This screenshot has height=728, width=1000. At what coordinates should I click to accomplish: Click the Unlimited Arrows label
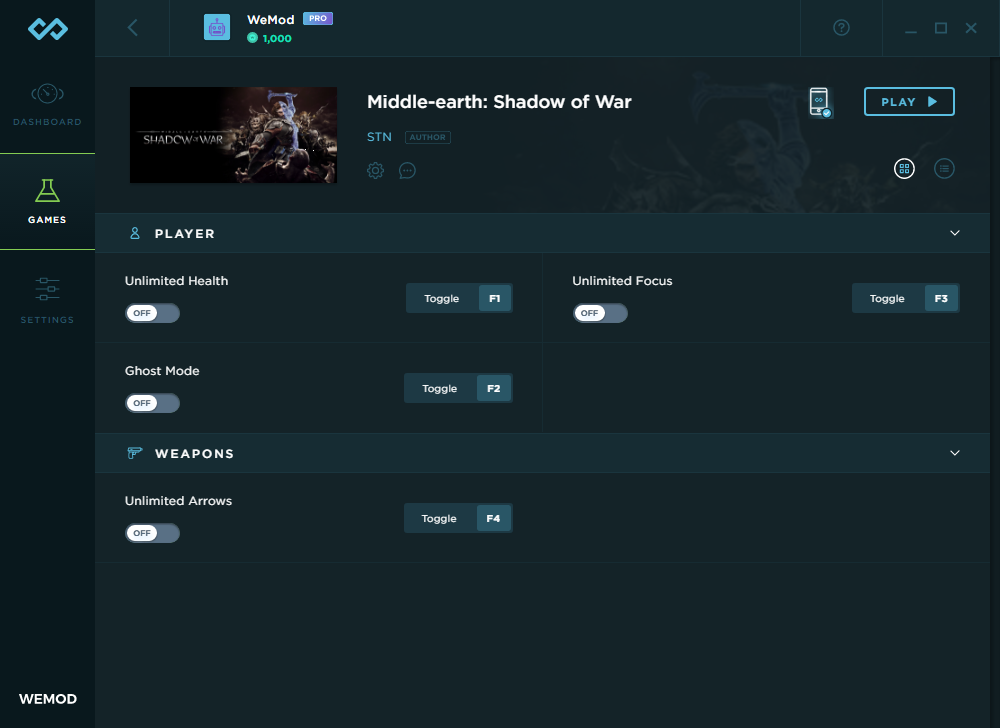point(179,501)
